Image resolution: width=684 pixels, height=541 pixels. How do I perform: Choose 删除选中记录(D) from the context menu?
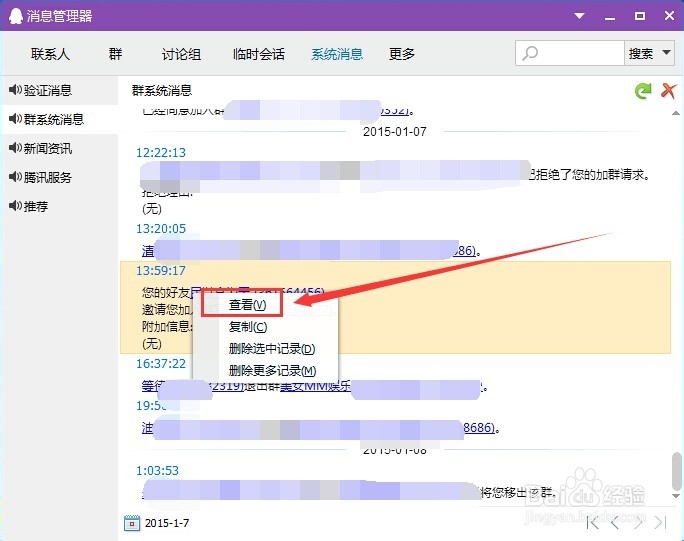271,349
